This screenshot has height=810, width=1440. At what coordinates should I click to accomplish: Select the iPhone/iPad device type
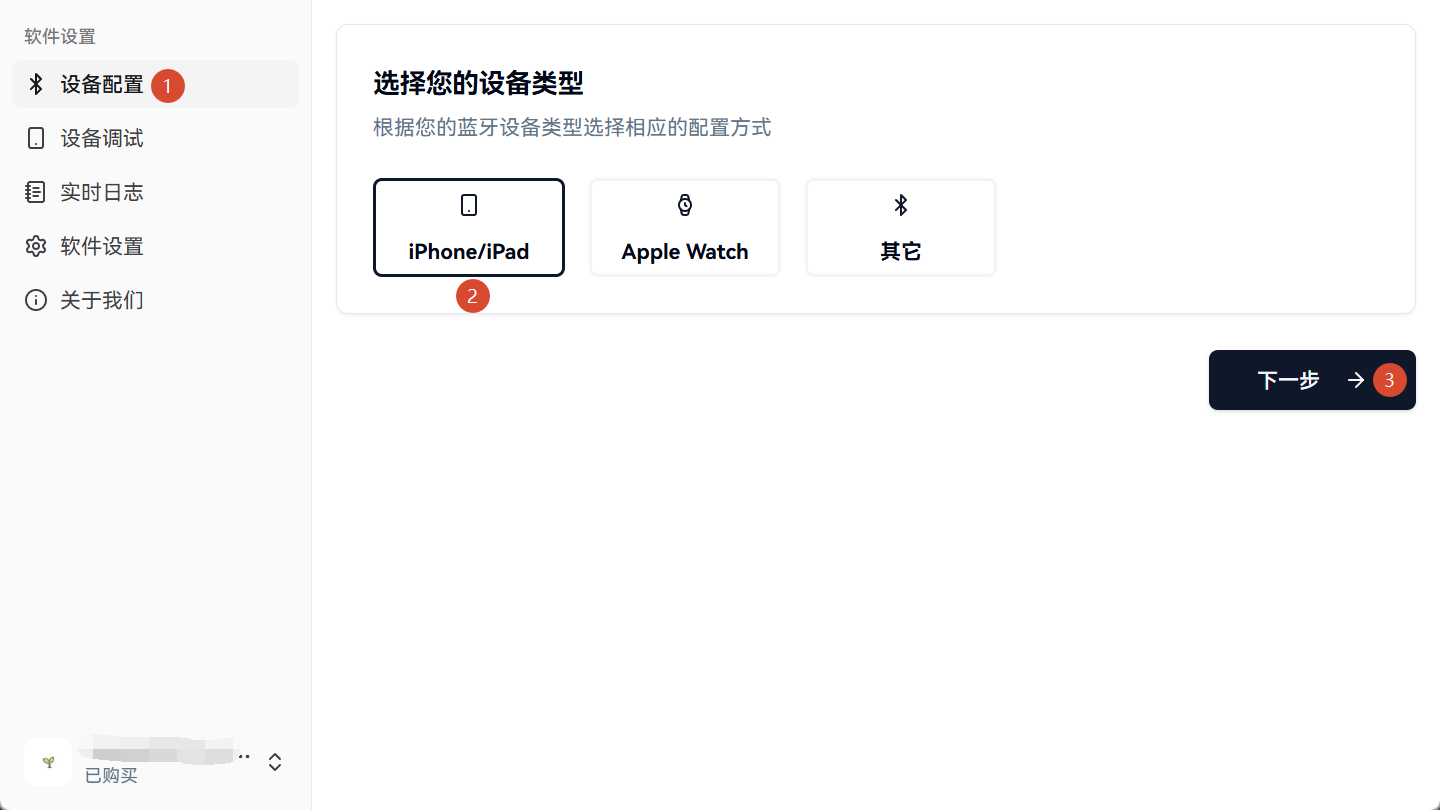pos(469,227)
